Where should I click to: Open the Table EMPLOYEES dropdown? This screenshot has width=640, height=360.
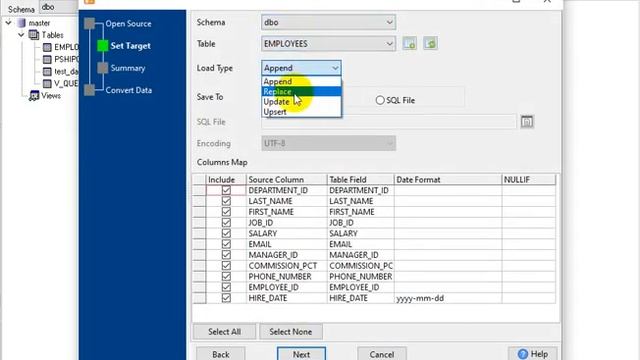pos(328,44)
